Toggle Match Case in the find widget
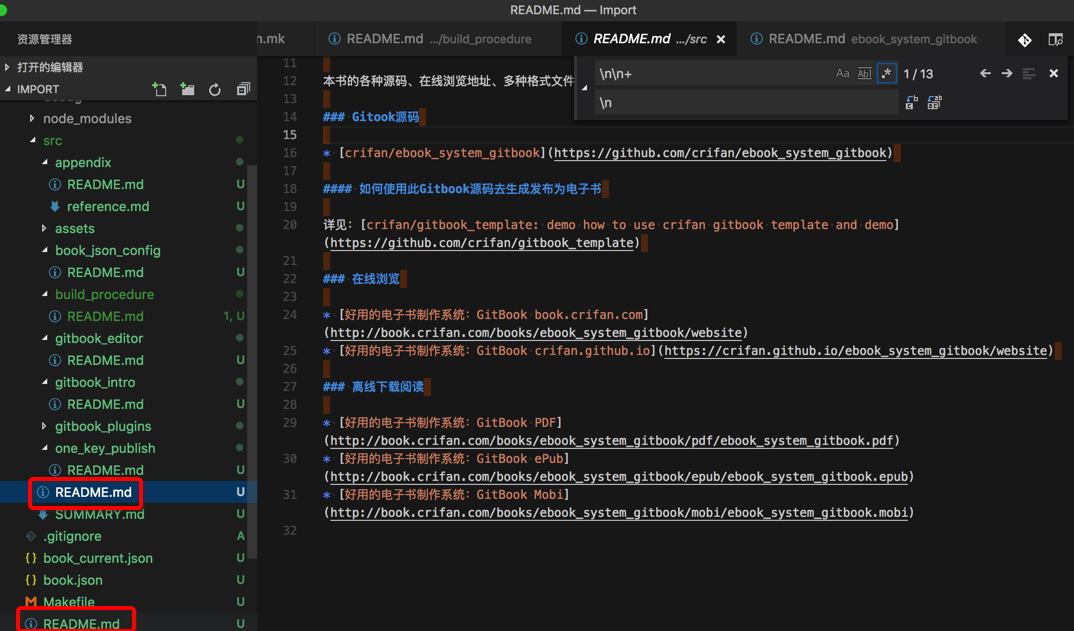This screenshot has height=631, width=1074. 845,72
